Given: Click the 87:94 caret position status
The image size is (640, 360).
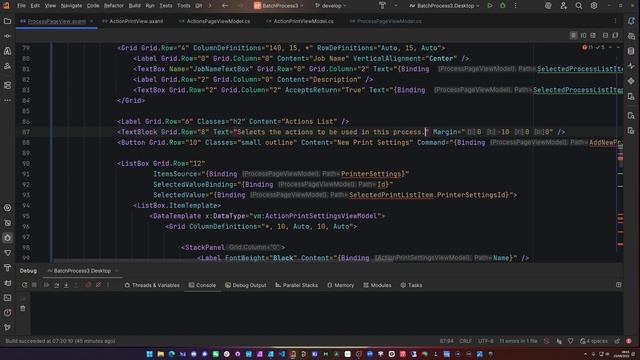Looking at the screenshot, I should 447,341.
